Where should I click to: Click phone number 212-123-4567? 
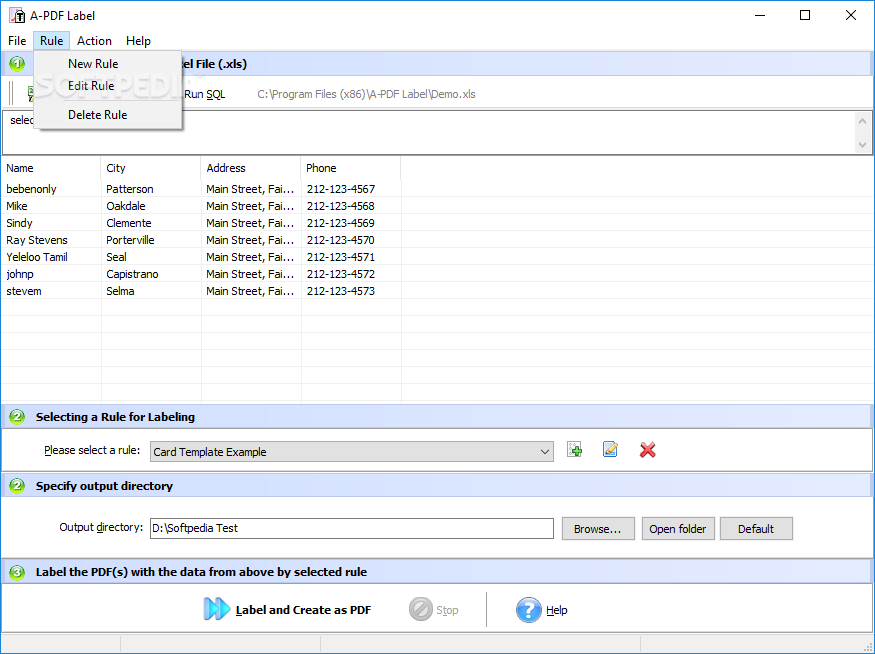coord(340,189)
